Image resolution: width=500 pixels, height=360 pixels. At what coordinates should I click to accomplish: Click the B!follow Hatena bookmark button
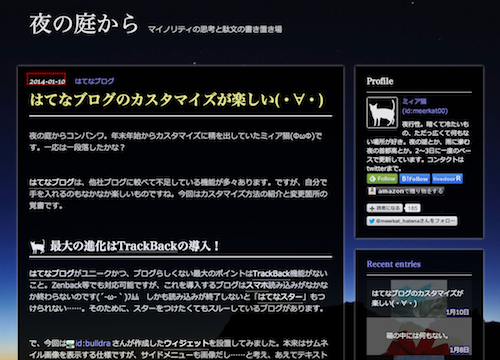click(x=414, y=179)
